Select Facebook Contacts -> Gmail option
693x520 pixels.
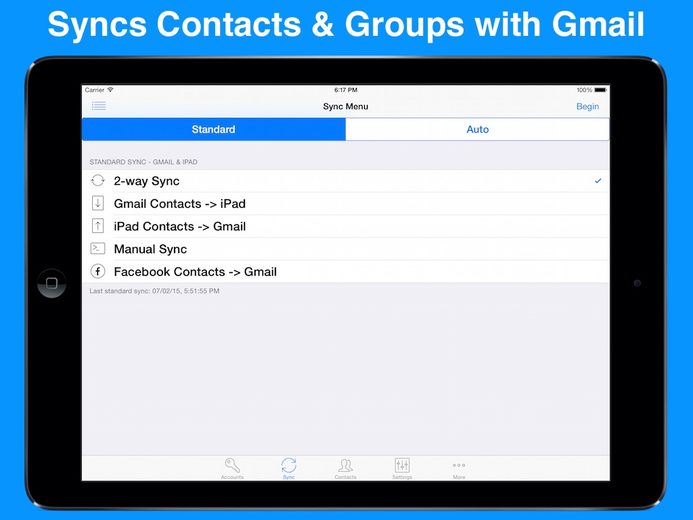[x=346, y=271]
